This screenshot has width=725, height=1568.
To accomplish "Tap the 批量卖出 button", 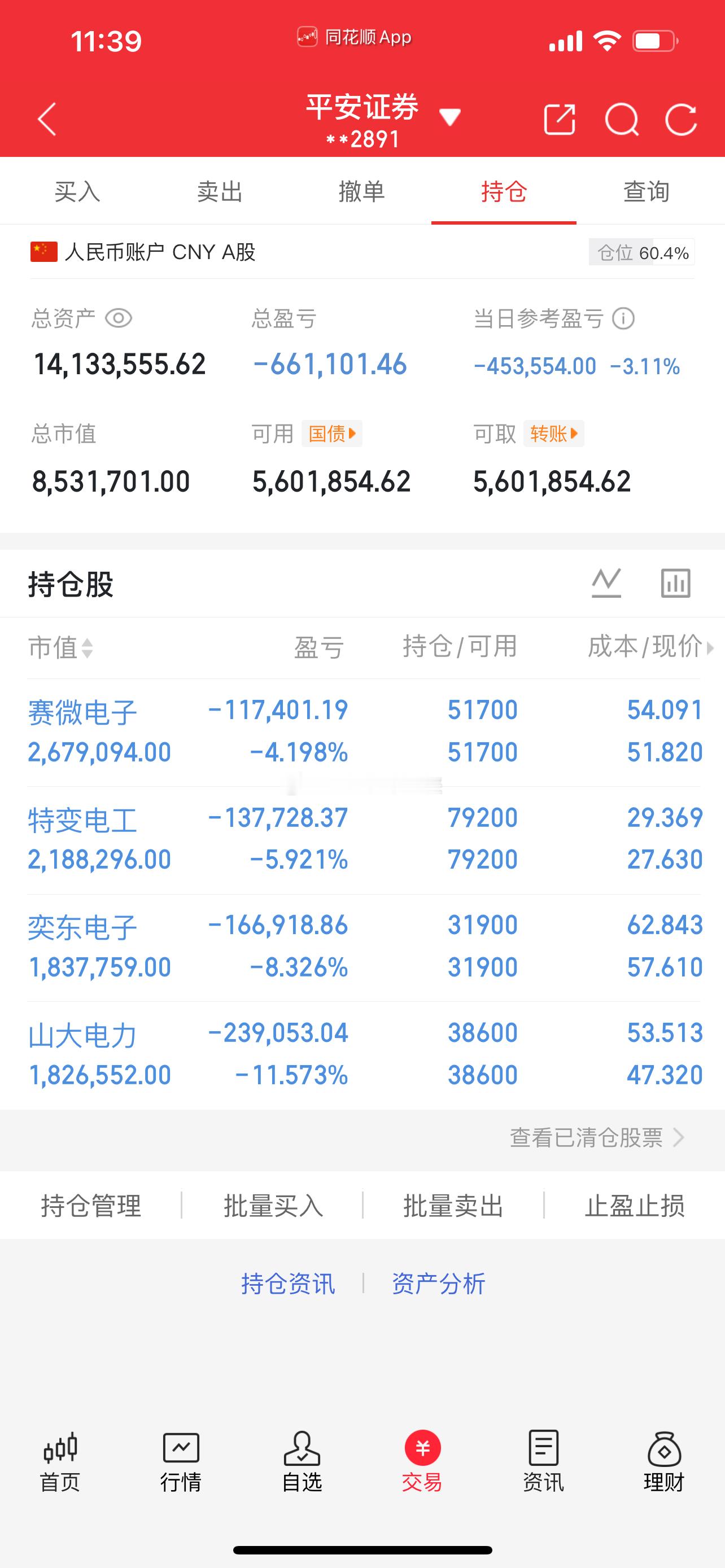I will pos(453,1205).
